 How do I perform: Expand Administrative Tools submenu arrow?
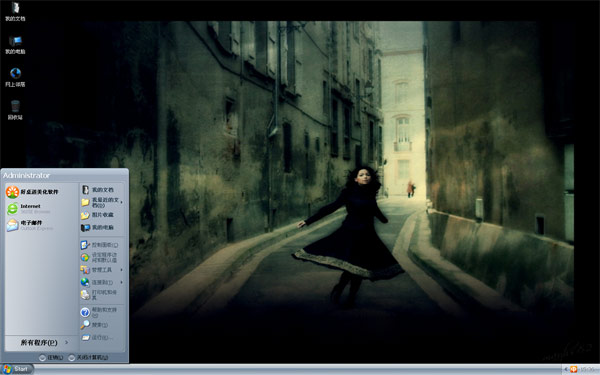122,270
